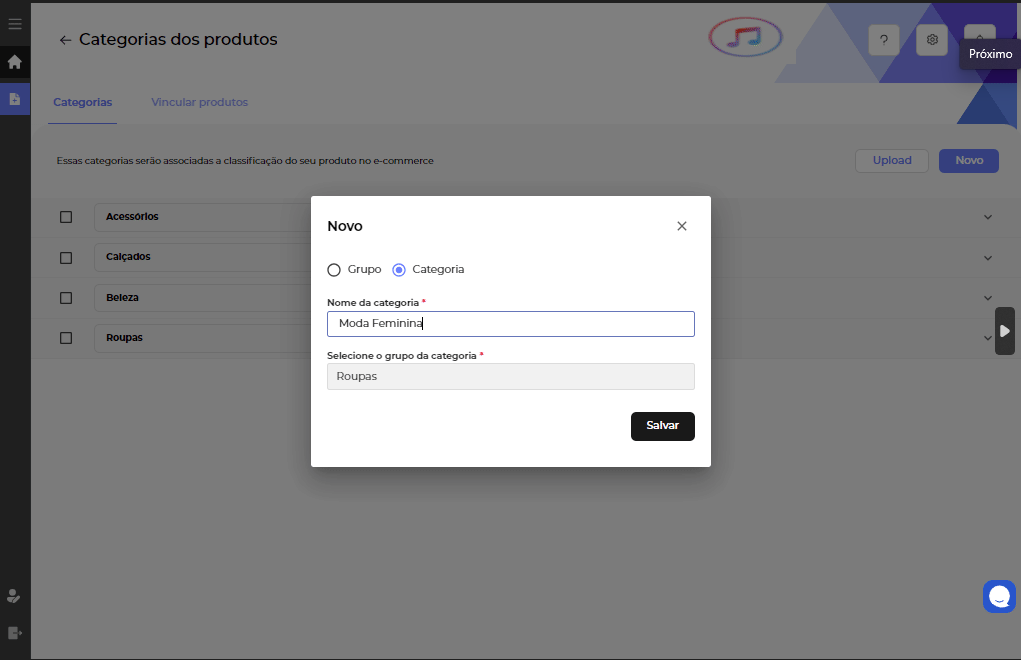Switch to Vincular produtos tab
This screenshot has height=660, width=1021.
(x=199, y=102)
